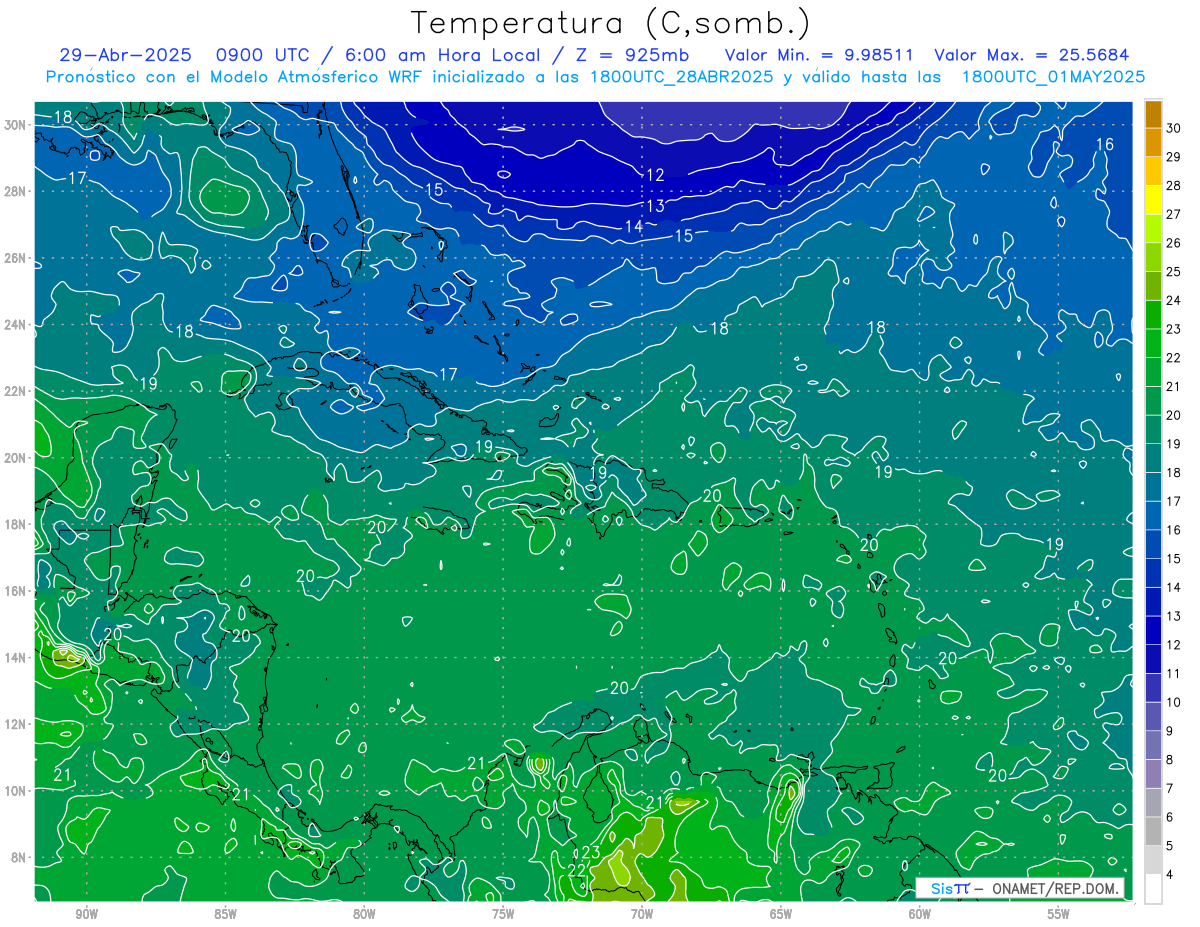Click longitude label "65W"
Screen dimensions: 1200x927
click(781, 914)
